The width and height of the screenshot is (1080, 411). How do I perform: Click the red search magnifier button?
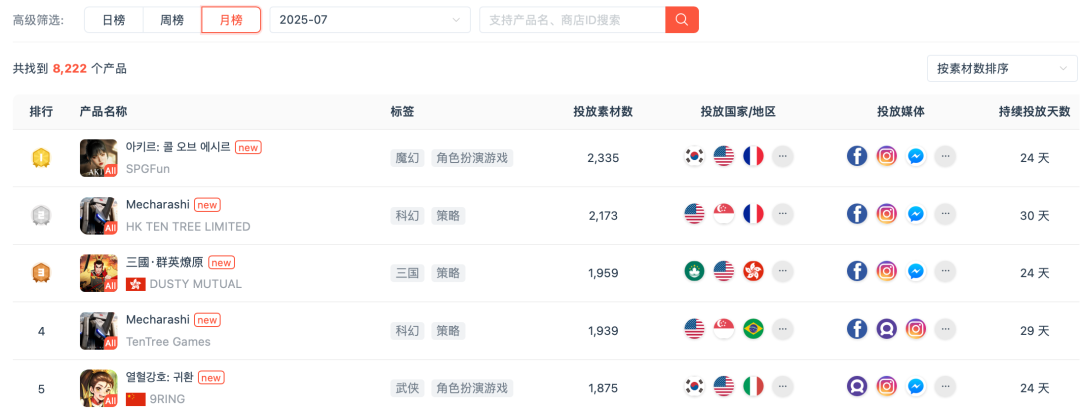[x=682, y=20]
